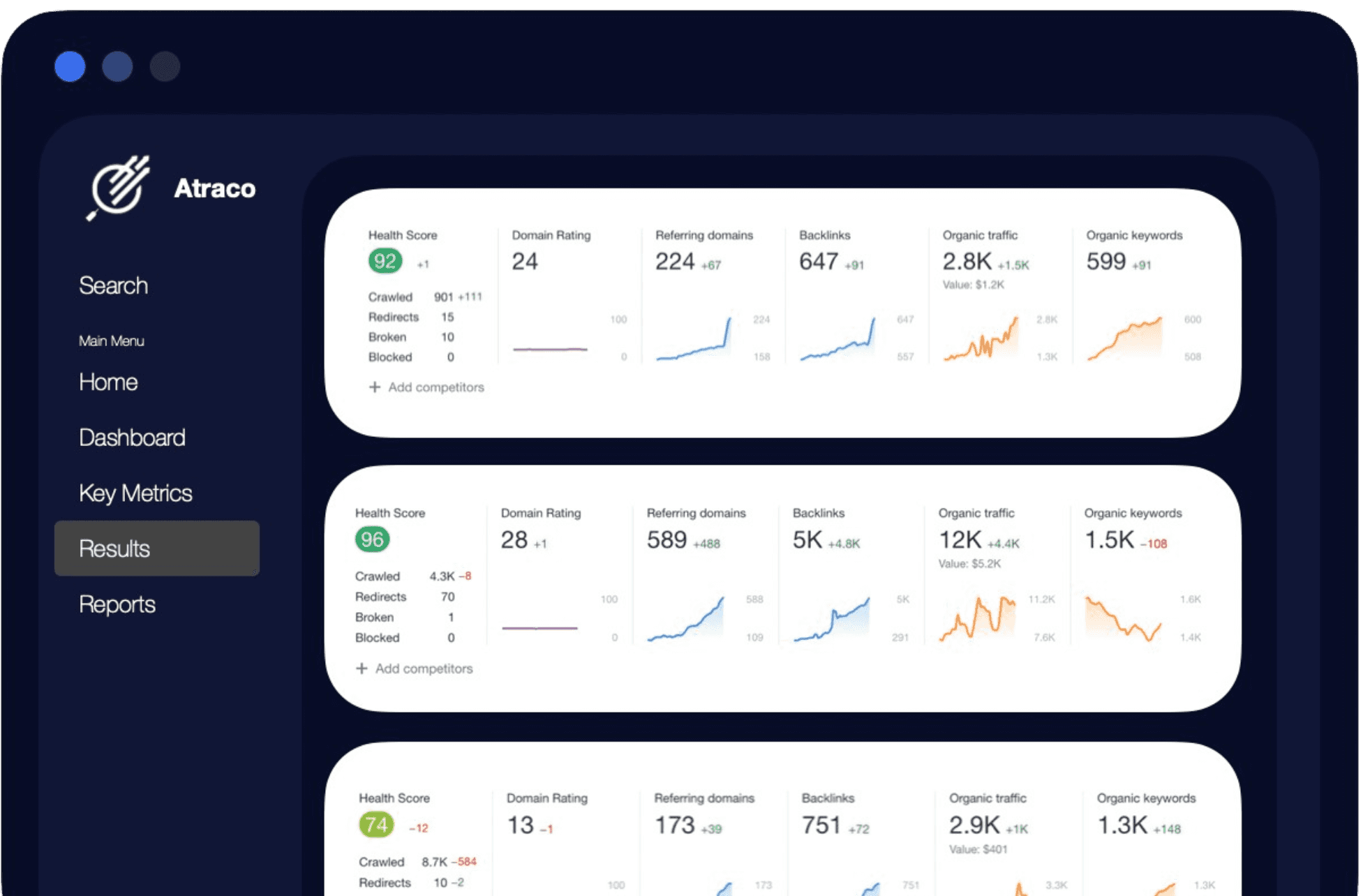Click the Organic traffic value 2.9K

[x=975, y=826]
